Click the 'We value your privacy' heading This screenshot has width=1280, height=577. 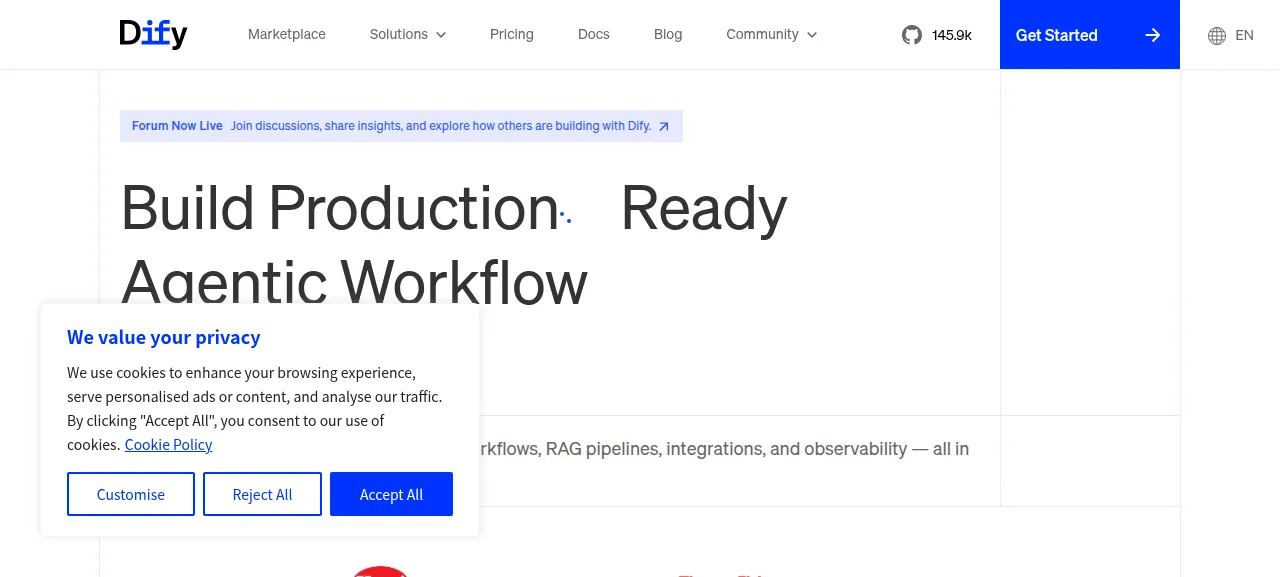click(164, 337)
